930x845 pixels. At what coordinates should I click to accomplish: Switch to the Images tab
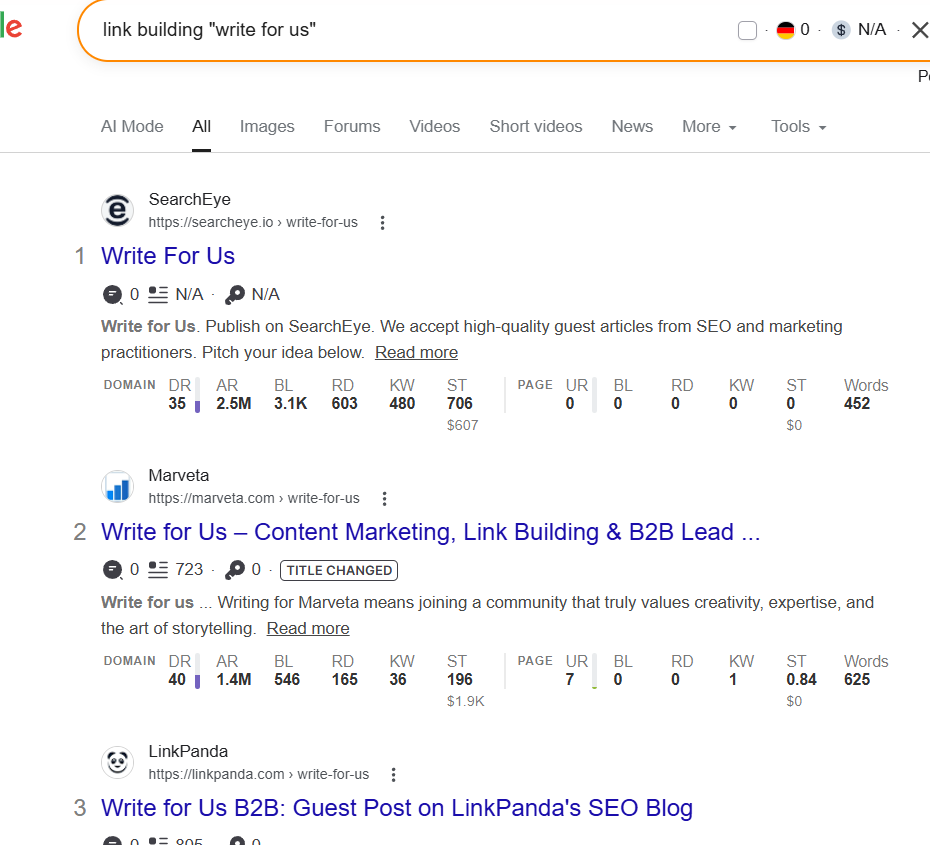tap(267, 126)
